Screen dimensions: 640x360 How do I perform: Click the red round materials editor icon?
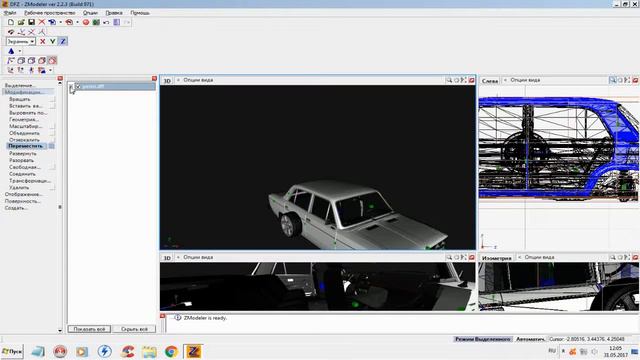tap(86, 22)
